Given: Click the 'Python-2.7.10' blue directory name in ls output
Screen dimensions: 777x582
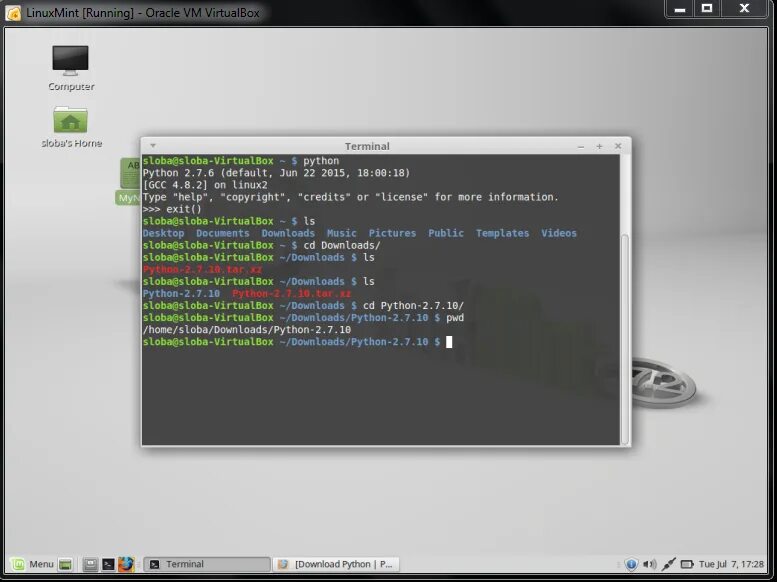Looking at the screenshot, I should tap(181, 293).
